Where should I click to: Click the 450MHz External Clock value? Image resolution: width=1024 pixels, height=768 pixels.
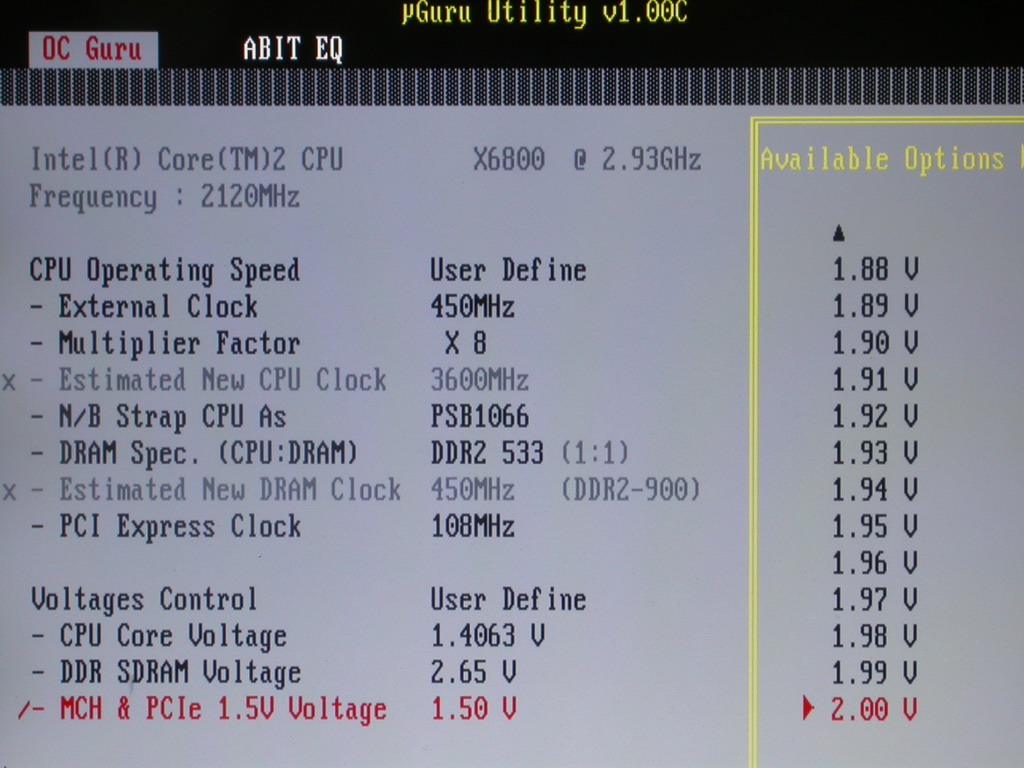(472, 307)
